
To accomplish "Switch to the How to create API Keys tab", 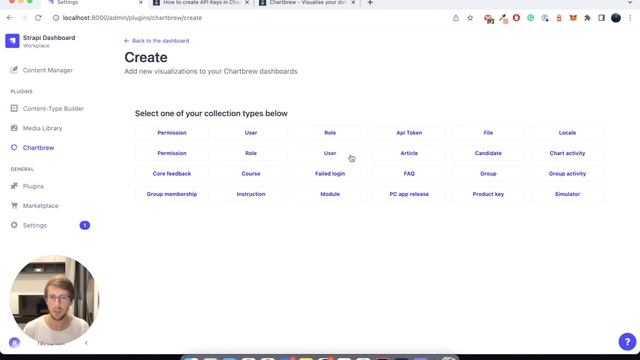I will 201,2.
